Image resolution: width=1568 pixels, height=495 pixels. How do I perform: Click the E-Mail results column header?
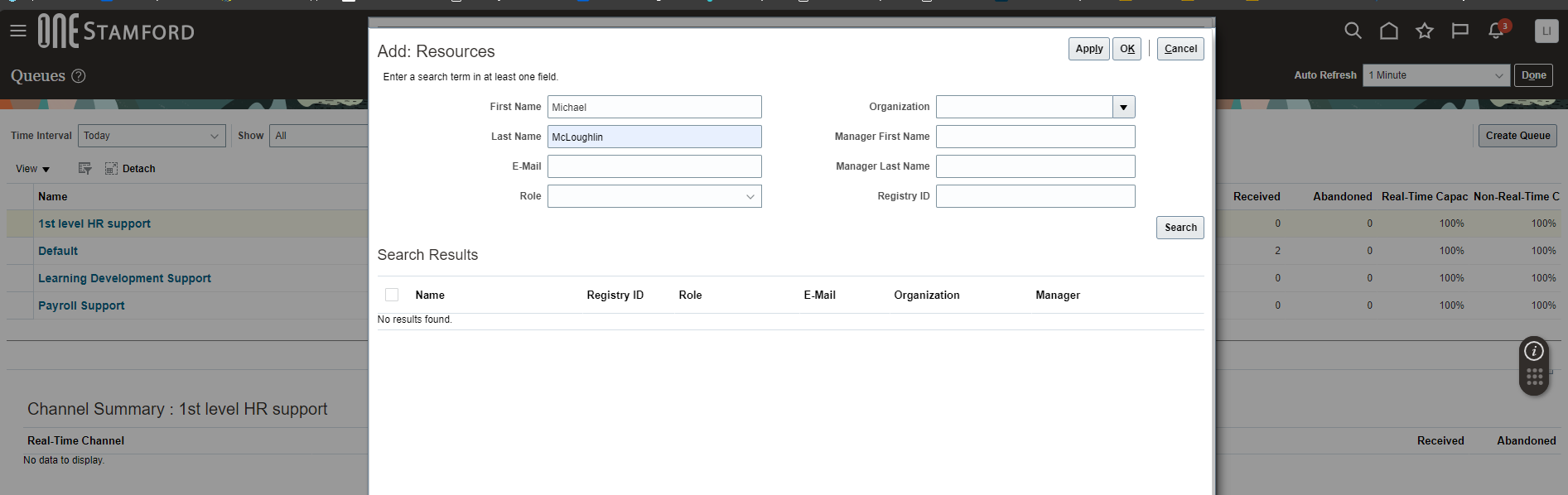coord(819,296)
